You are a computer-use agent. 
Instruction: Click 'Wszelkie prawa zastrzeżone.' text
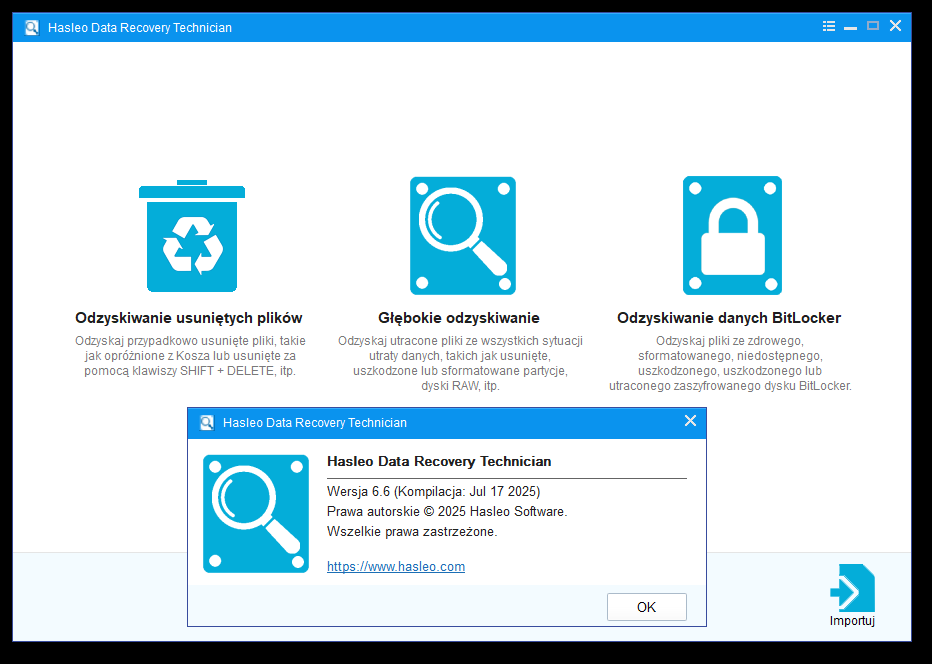pos(412,531)
